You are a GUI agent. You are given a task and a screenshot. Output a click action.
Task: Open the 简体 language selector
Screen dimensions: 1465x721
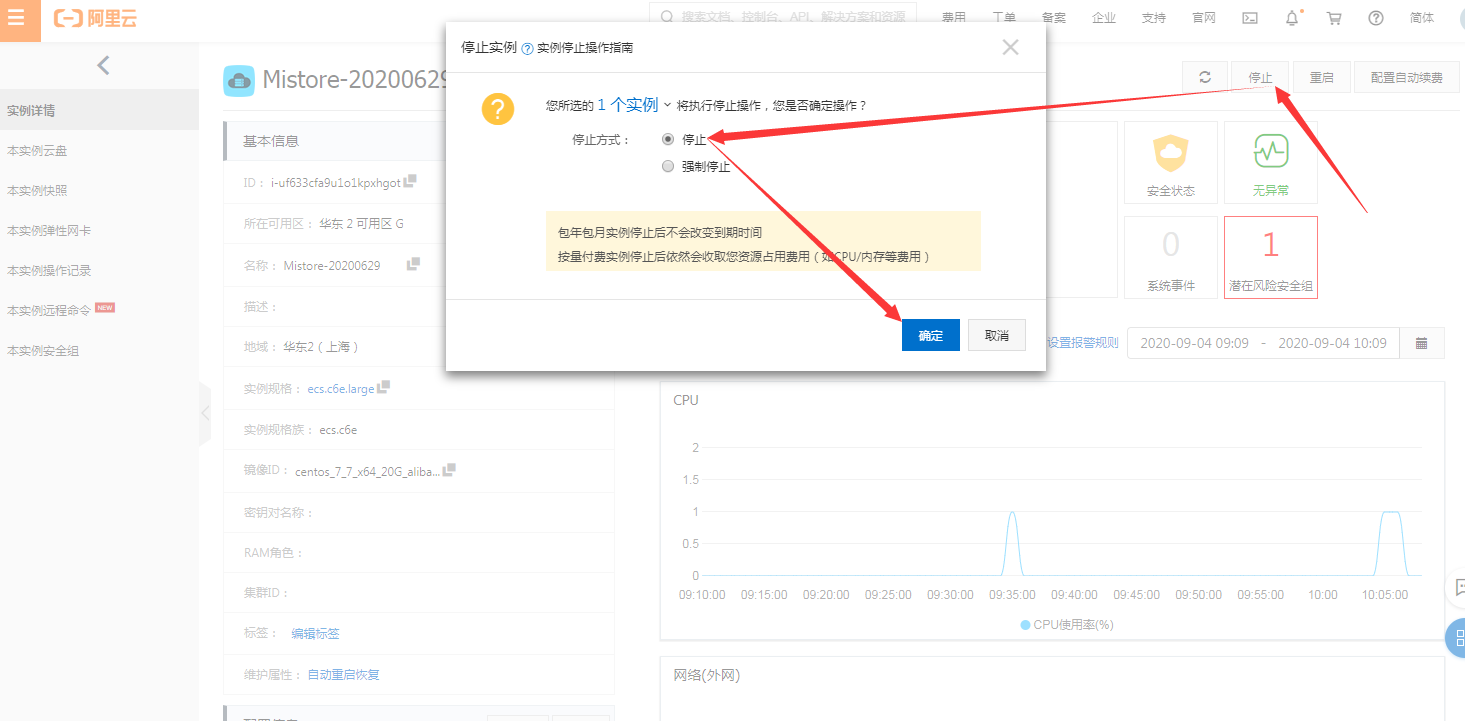(x=1421, y=18)
